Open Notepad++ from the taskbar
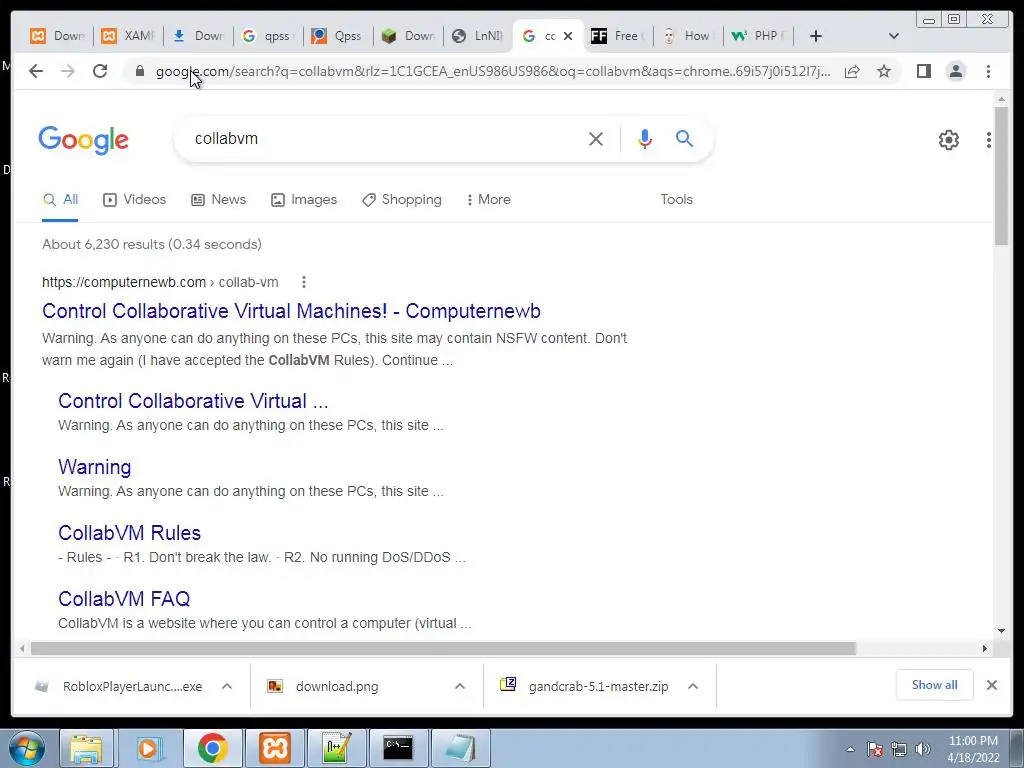Image resolution: width=1024 pixels, height=768 pixels. pos(336,748)
